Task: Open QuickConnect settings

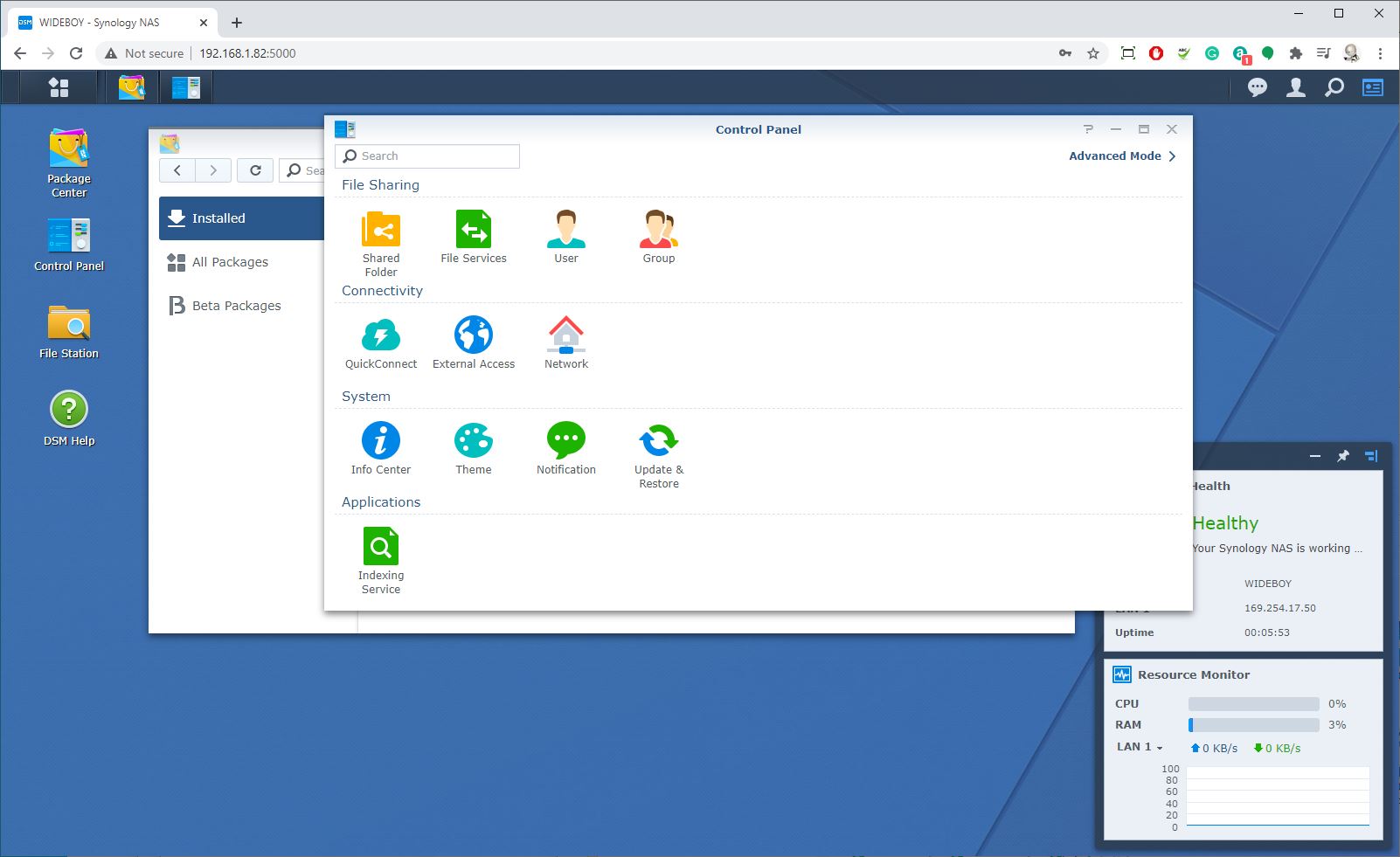Action: pos(381,342)
